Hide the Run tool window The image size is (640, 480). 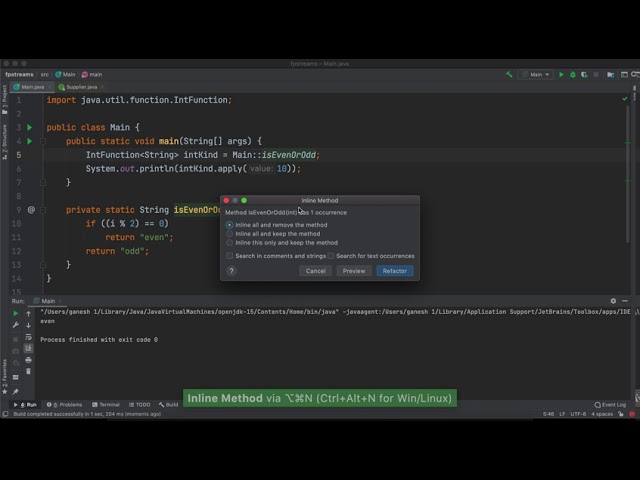(625, 301)
